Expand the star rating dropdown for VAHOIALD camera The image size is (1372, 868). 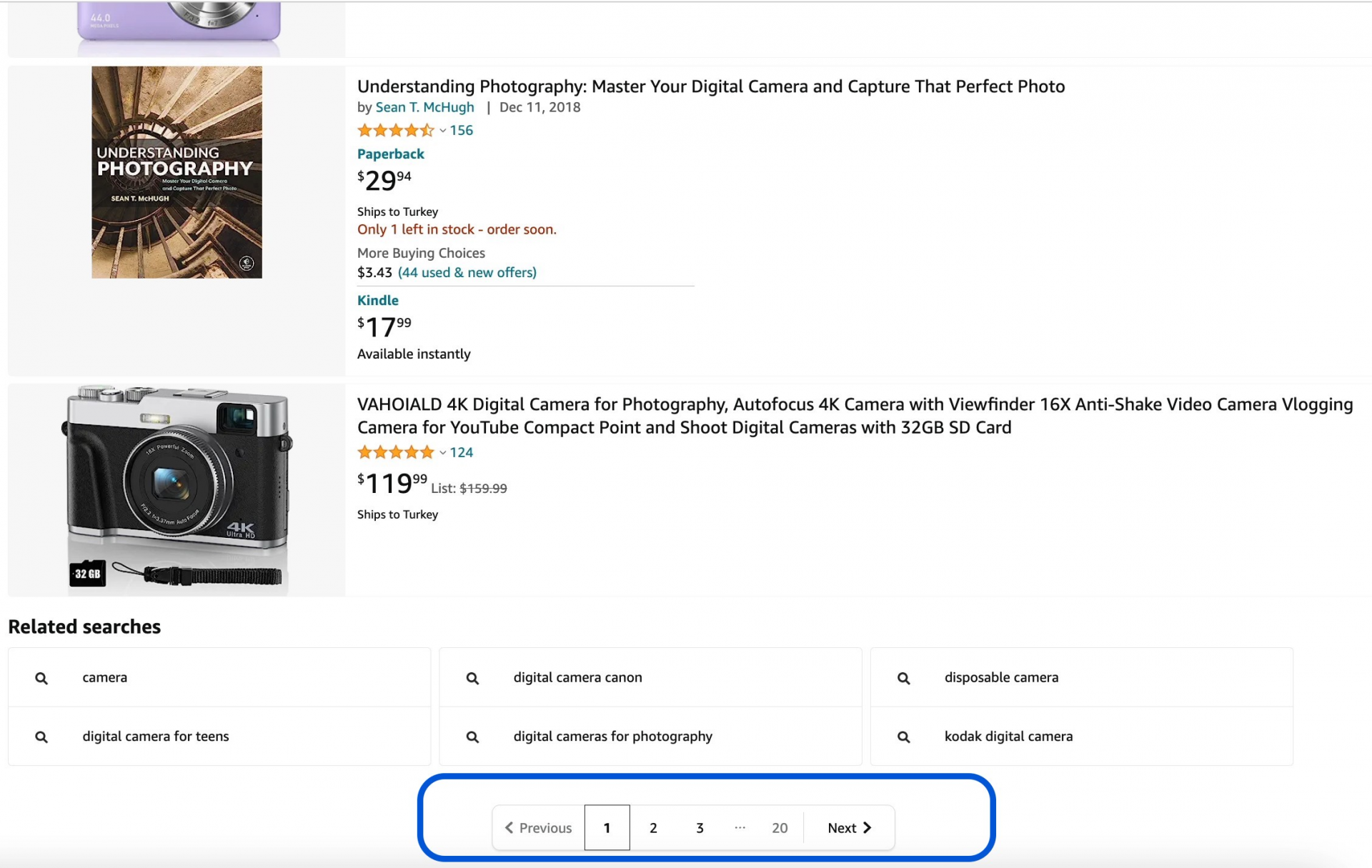[x=442, y=452]
